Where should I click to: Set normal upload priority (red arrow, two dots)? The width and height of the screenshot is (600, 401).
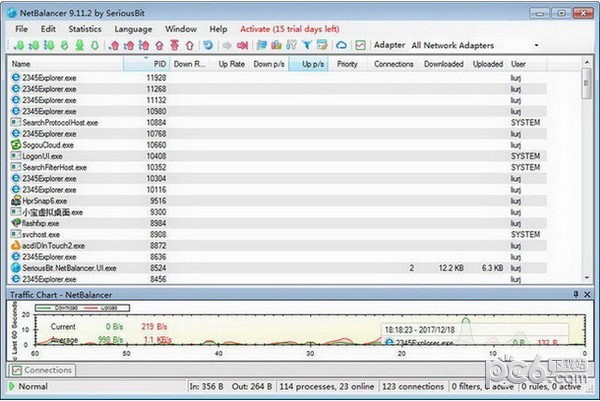[x=129, y=46]
